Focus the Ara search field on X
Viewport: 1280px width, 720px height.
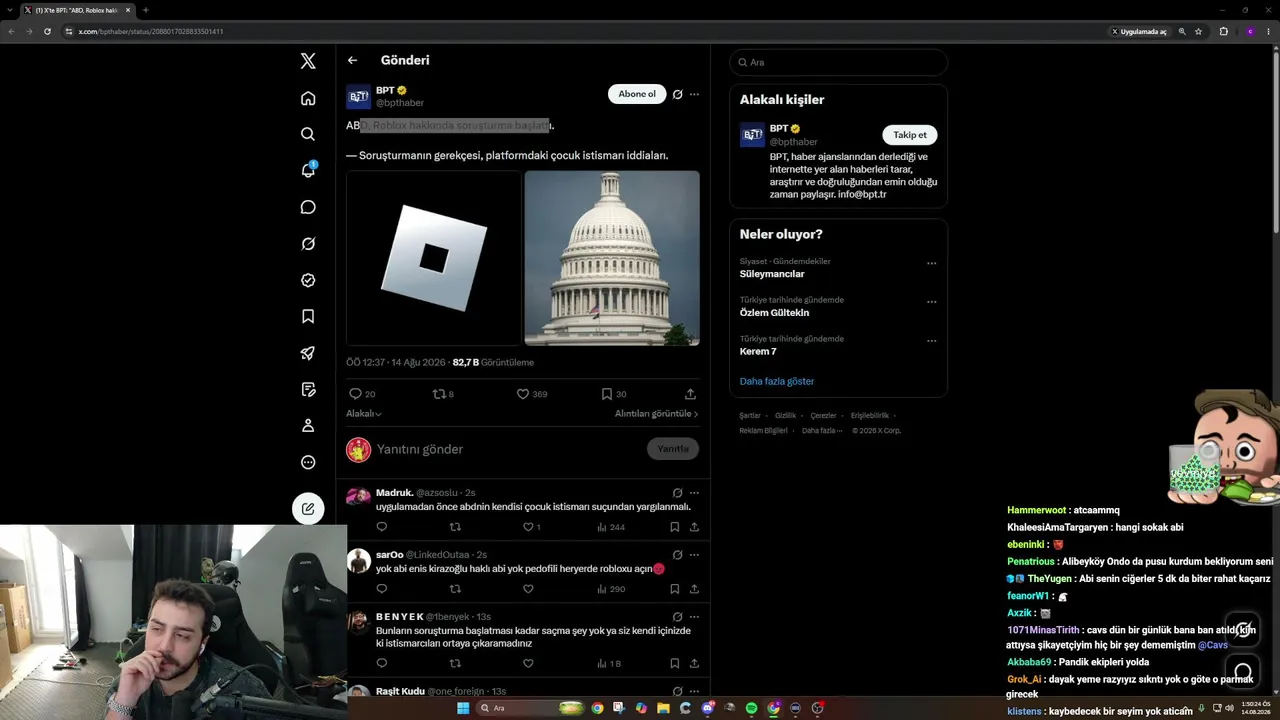pos(838,62)
